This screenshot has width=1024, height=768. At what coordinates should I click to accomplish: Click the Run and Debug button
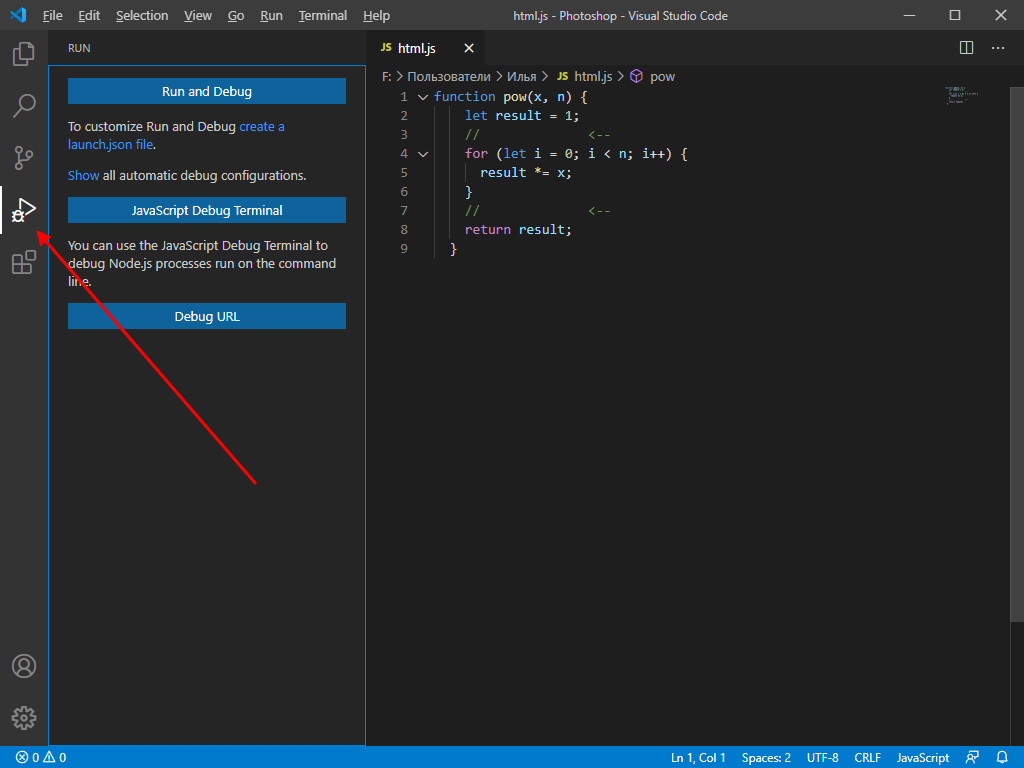pyautogui.click(x=206, y=90)
